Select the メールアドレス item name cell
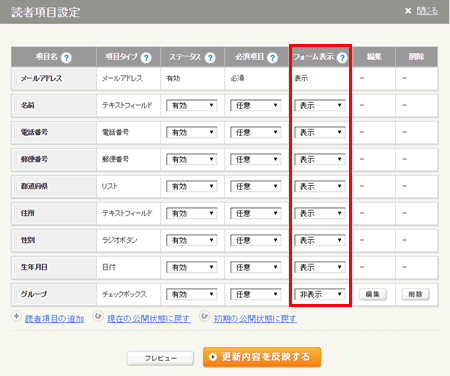The height and width of the screenshot is (376, 450). click(x=54, y=79)
